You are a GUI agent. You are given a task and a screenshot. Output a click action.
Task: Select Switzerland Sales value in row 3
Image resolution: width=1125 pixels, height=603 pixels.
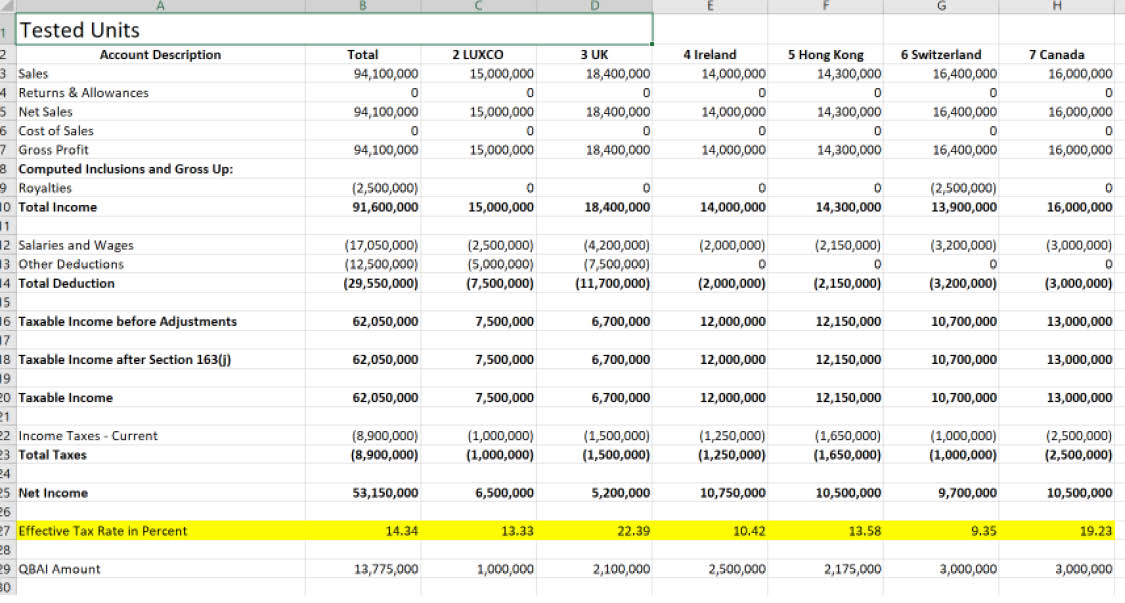tap(941, 74)
